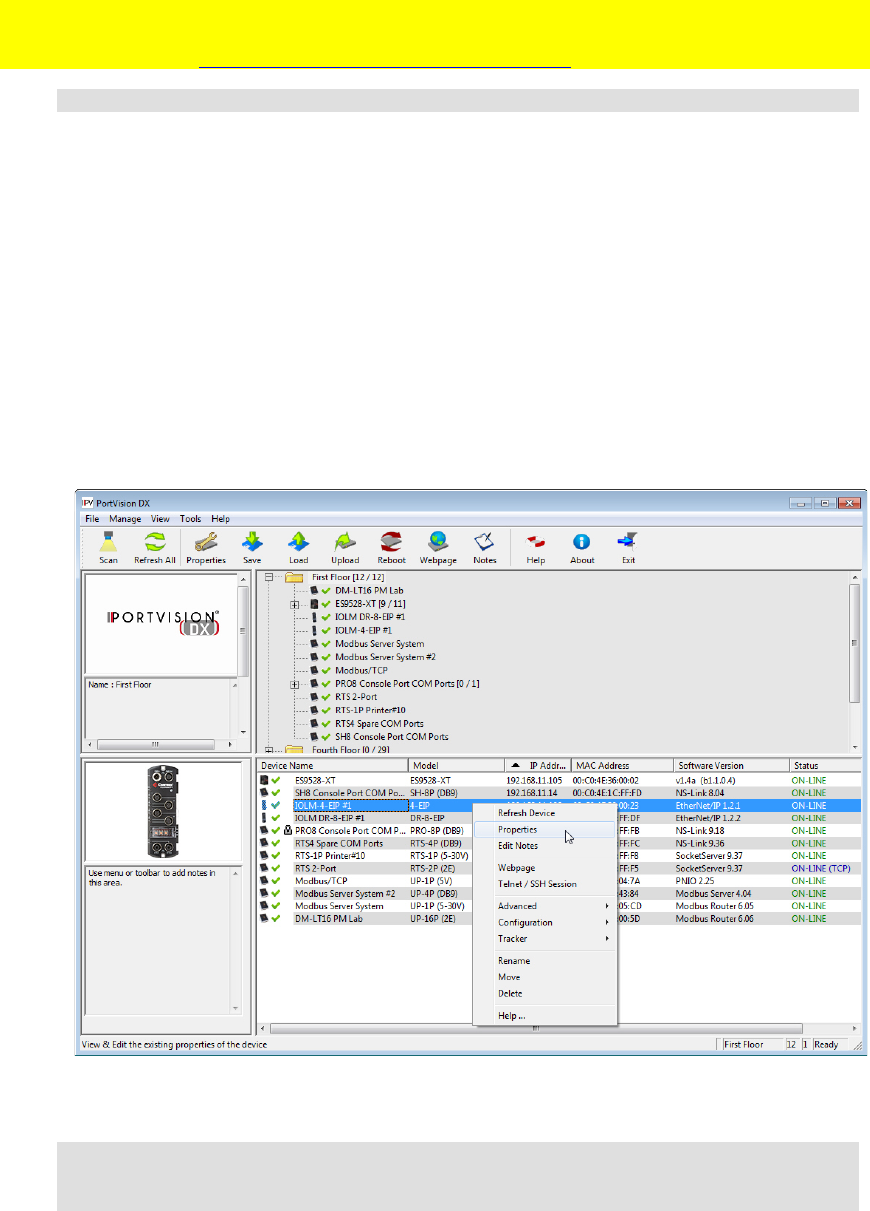The width and height of the screenshot is (870, 1211).
Task: Expand the ES9528-XT tree node
Action: click(x=295, y=604)
